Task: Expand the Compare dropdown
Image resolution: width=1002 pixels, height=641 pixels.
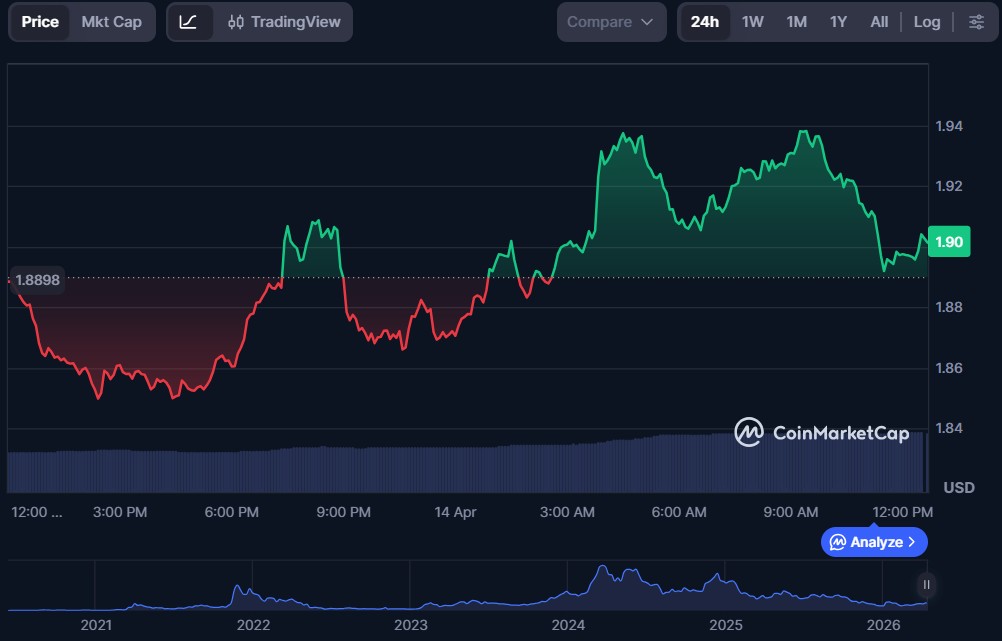Action: (x=611, y=22)
